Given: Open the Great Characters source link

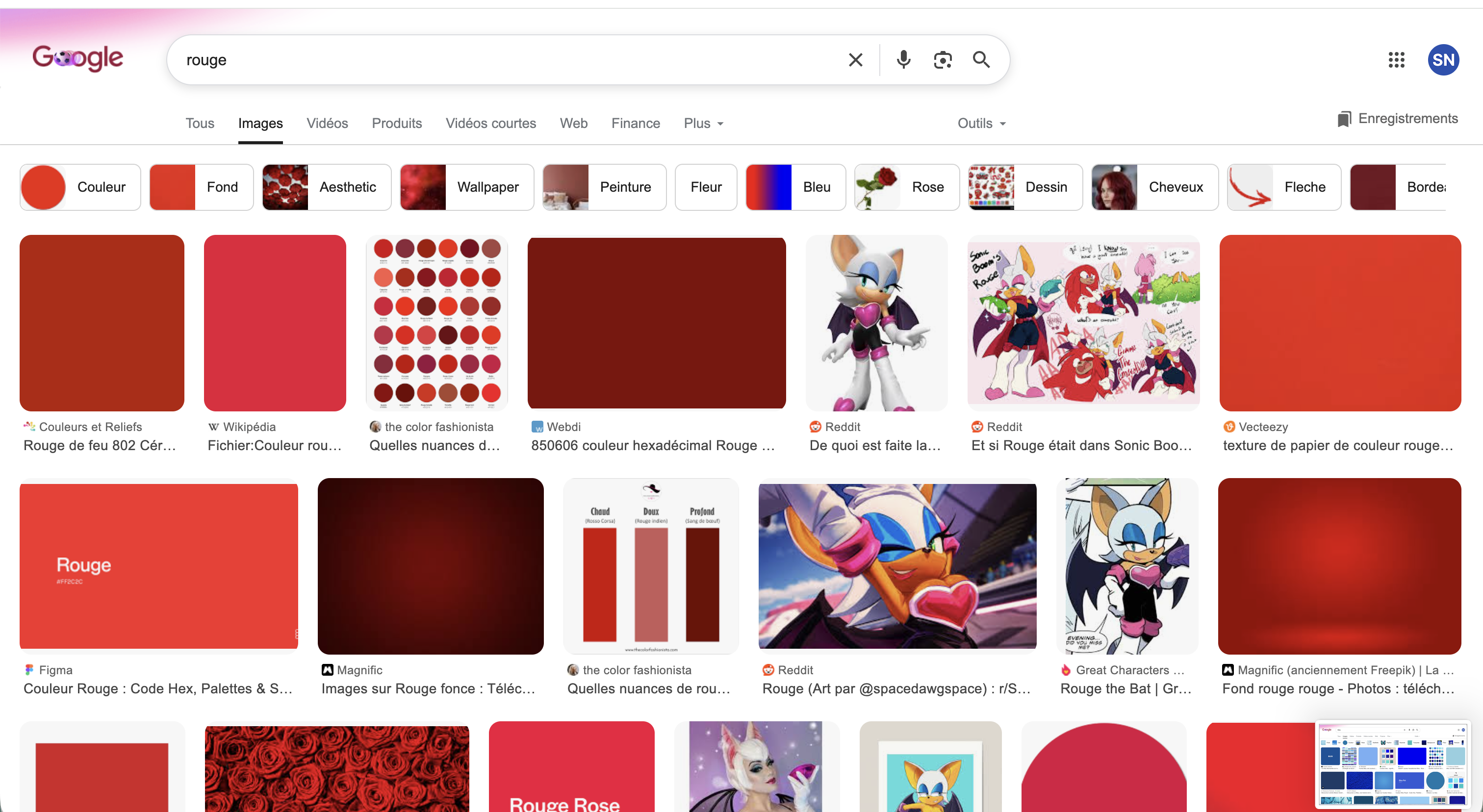Looking at the screenshot, I should pos(1123,670).
